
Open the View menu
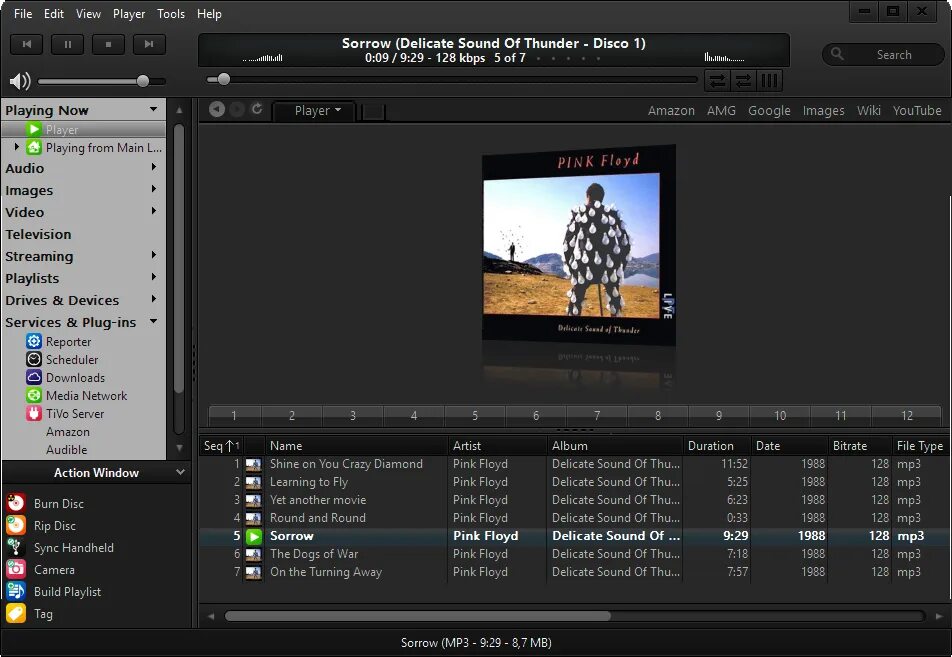(88, 13)
